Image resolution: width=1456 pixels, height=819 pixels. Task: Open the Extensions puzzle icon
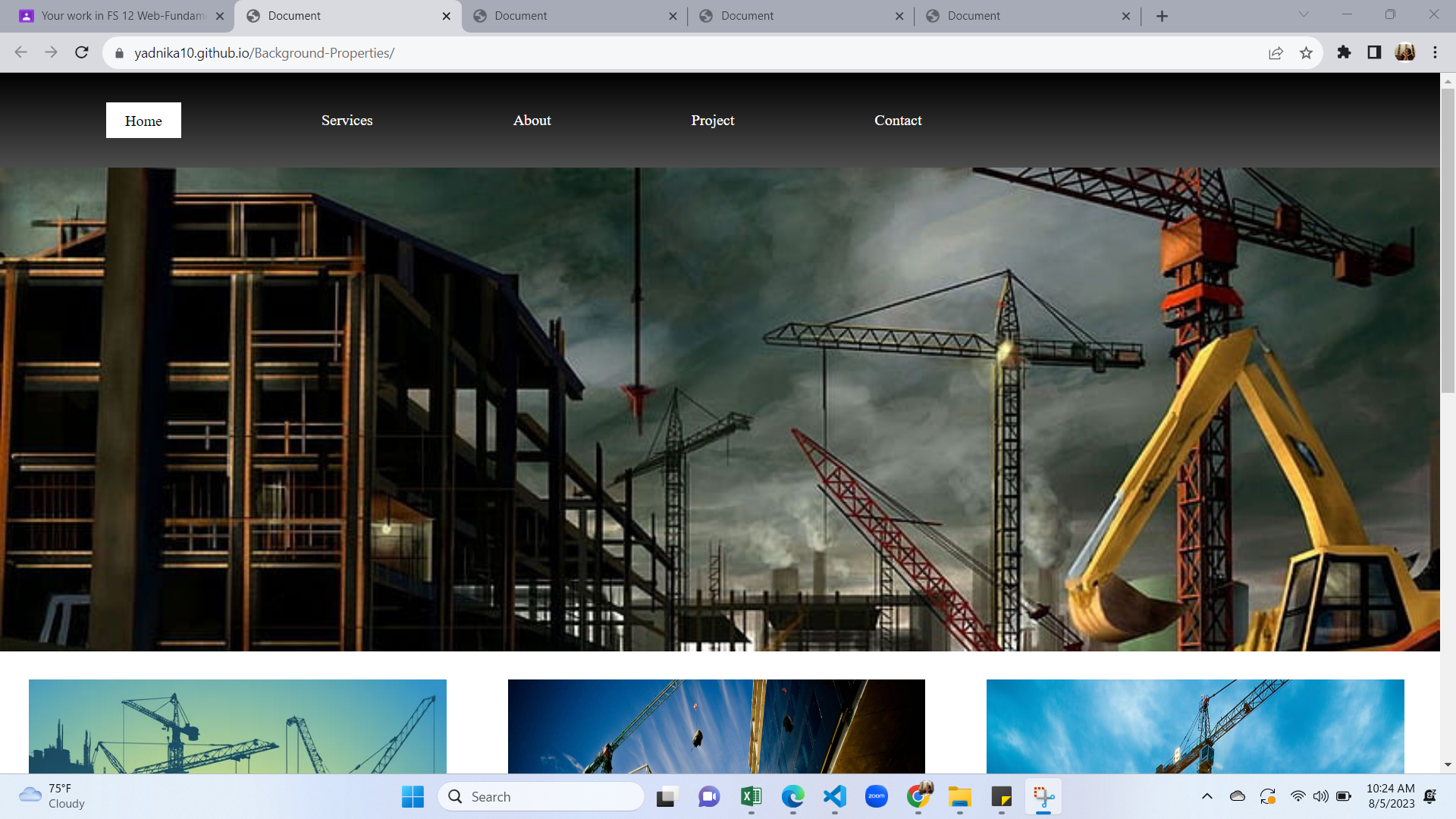(x=1344, y=52)
